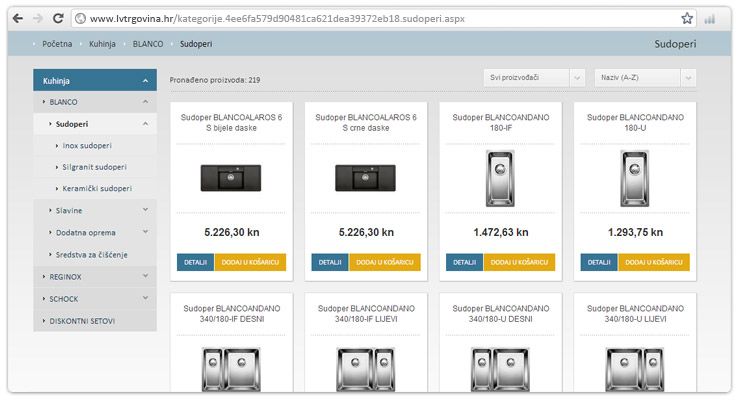The width and height of the screenshot is (740, 400).
Task: Click Detalji for BLANCOALAROS 6 S bijele daske
Action: coord(195,262)
